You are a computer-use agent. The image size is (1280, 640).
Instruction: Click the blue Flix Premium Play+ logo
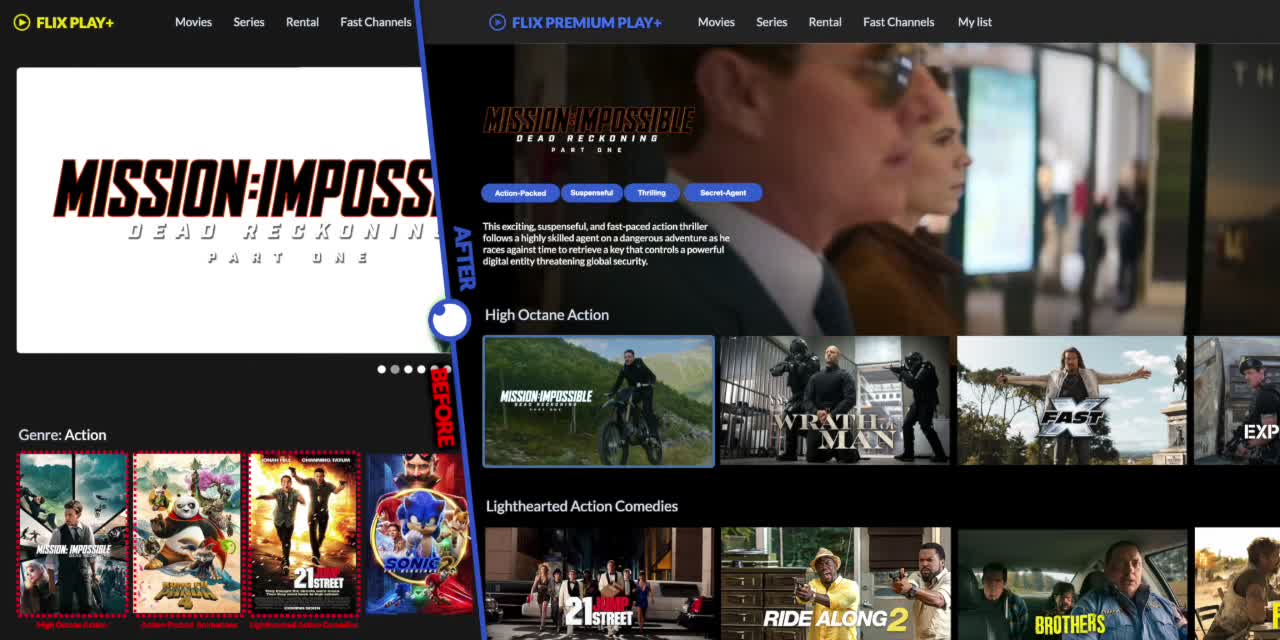pos(575,22)
